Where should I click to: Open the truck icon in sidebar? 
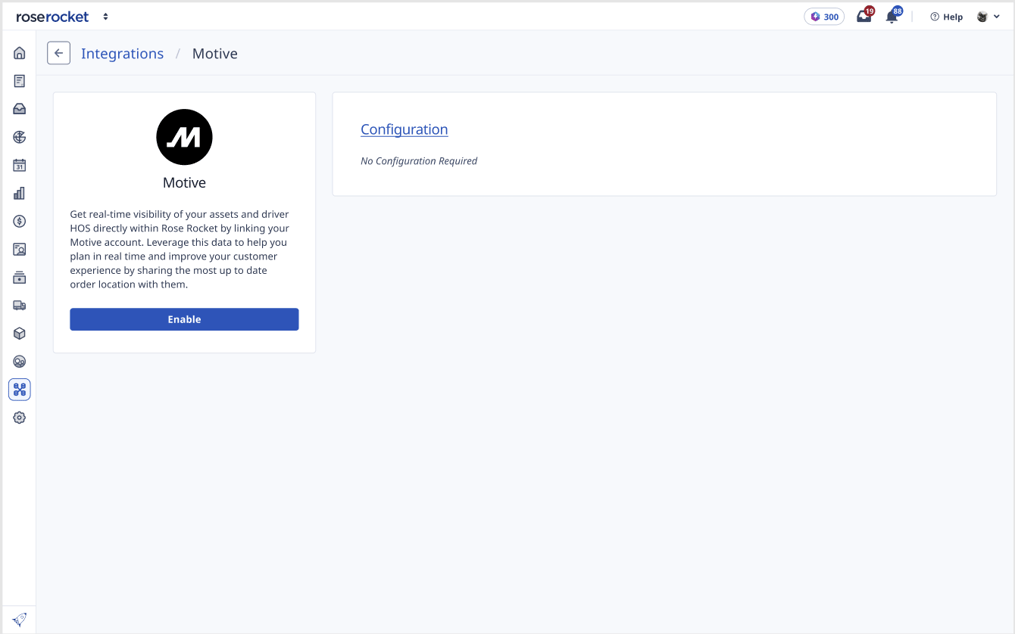pyautogui.click(x=19, y=306)
